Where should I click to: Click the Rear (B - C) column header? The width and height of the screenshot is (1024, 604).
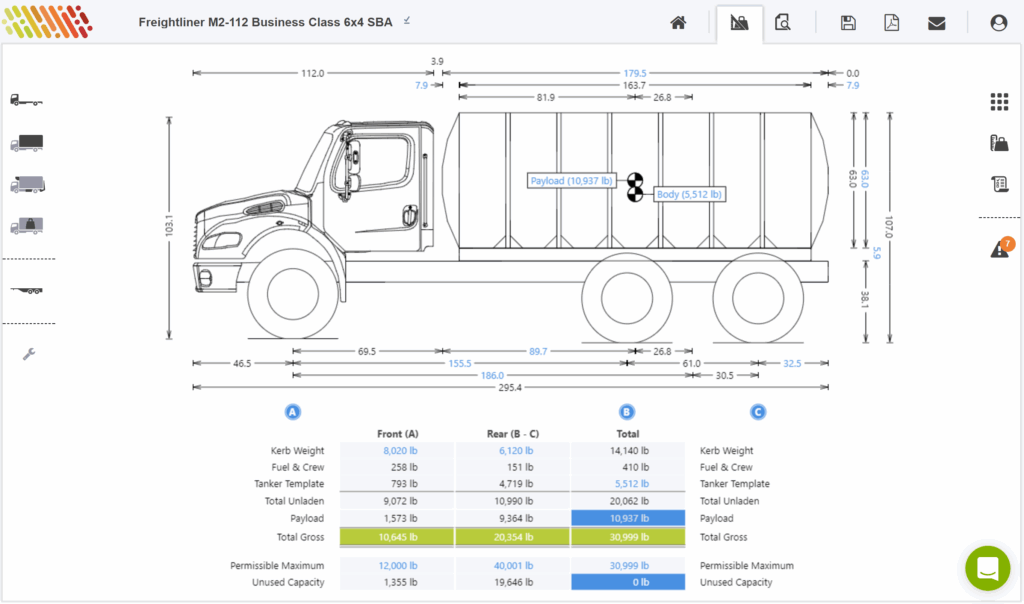pyautogui.click(x=513, y=434)
